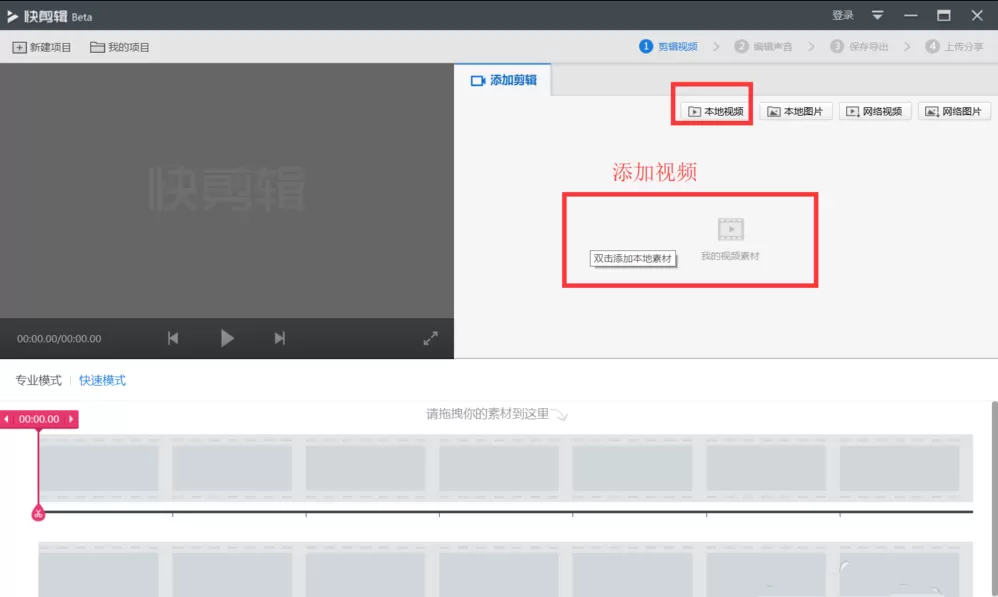Switch to 添加剪辑 tab

[503, 80]
